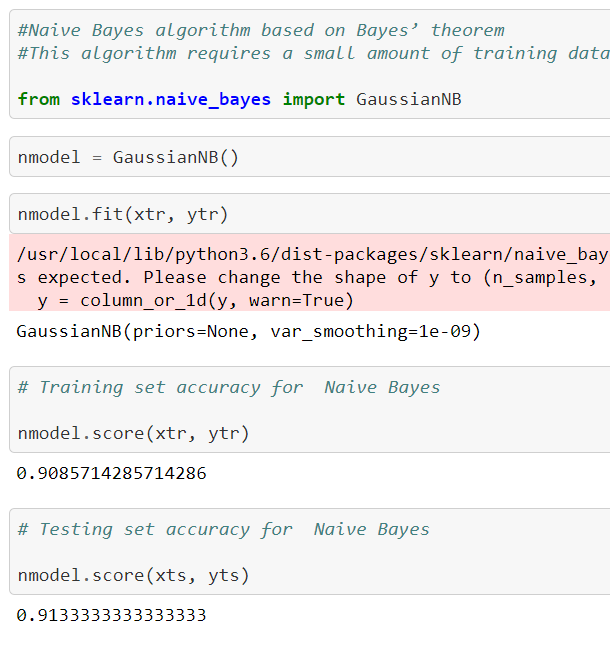Select the nmodel = GaussianNB() cell
Viewport: 610px width, 645px height.
click(x=310, y=157)
